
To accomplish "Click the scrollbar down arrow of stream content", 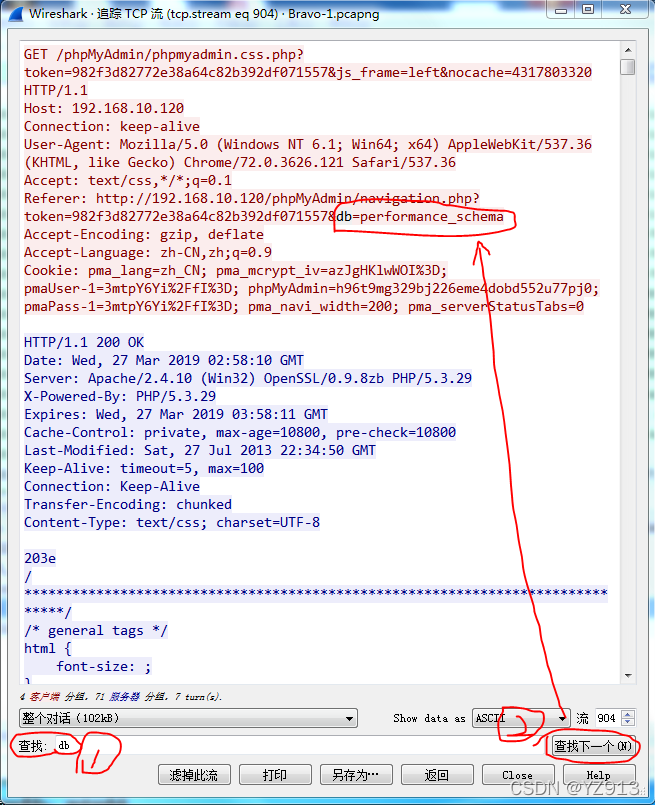I will (x=628, y=676).
